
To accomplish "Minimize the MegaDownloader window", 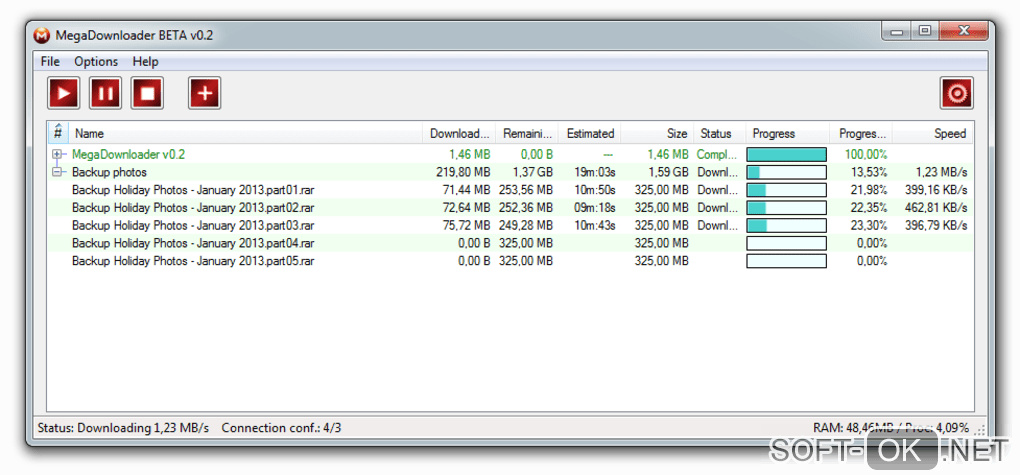I will (898, 31).
